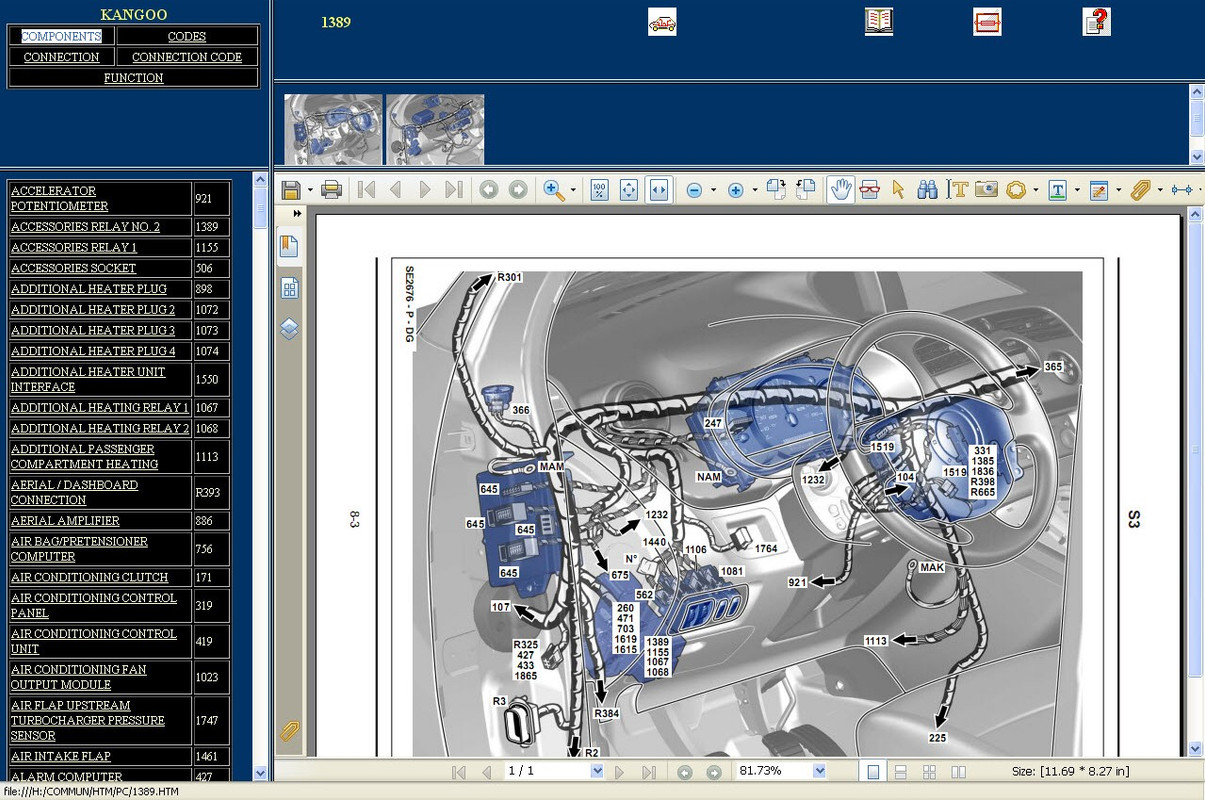Click the open book icon in header

(x=879, y=22)
